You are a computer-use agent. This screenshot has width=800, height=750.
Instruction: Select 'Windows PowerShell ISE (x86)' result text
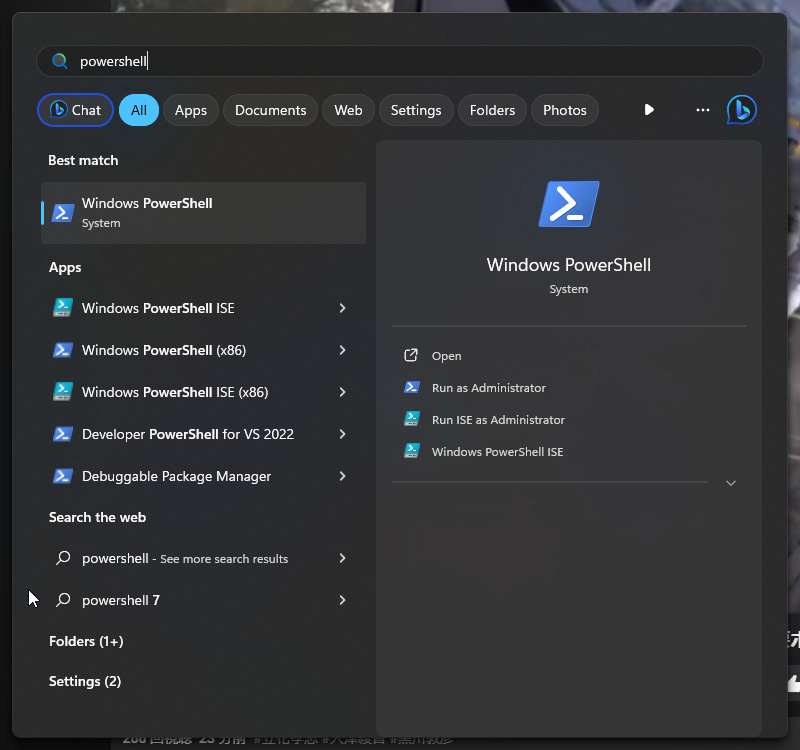[x=175, y=392]
